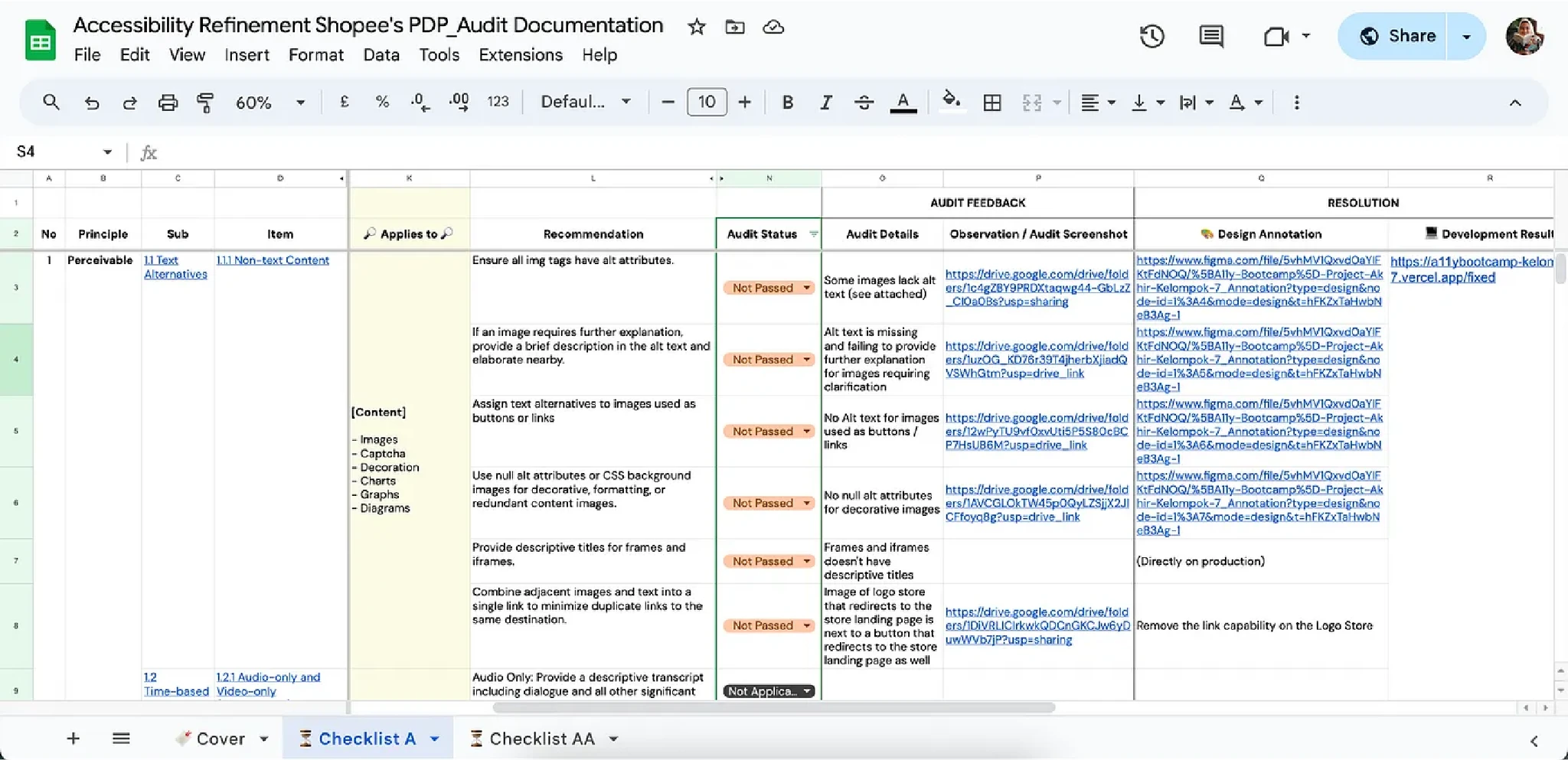
Task: Open the Insert menu
Action: tap(247, 55)
